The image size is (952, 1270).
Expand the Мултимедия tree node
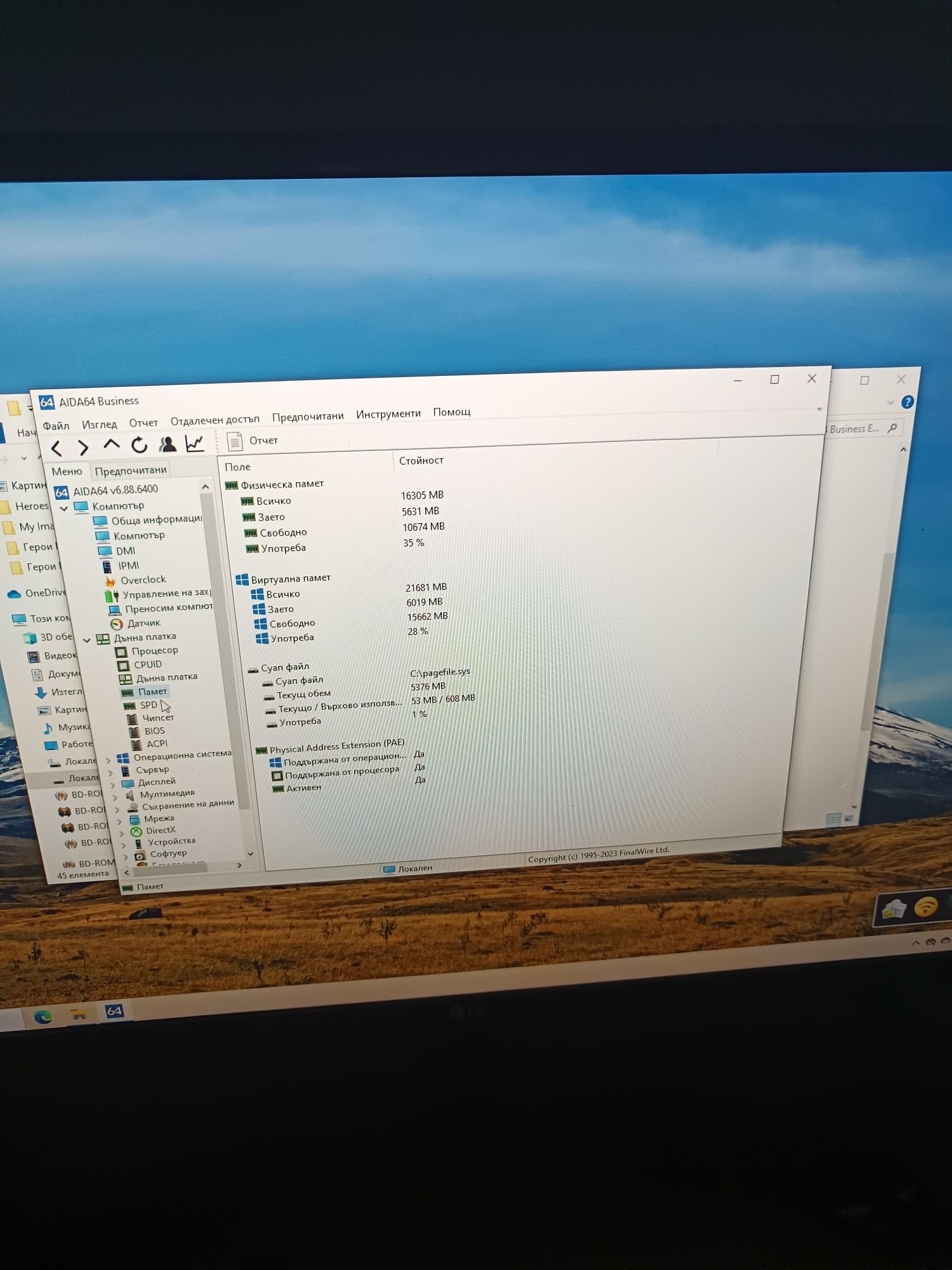pyautogui.click(x=115, y=797)
